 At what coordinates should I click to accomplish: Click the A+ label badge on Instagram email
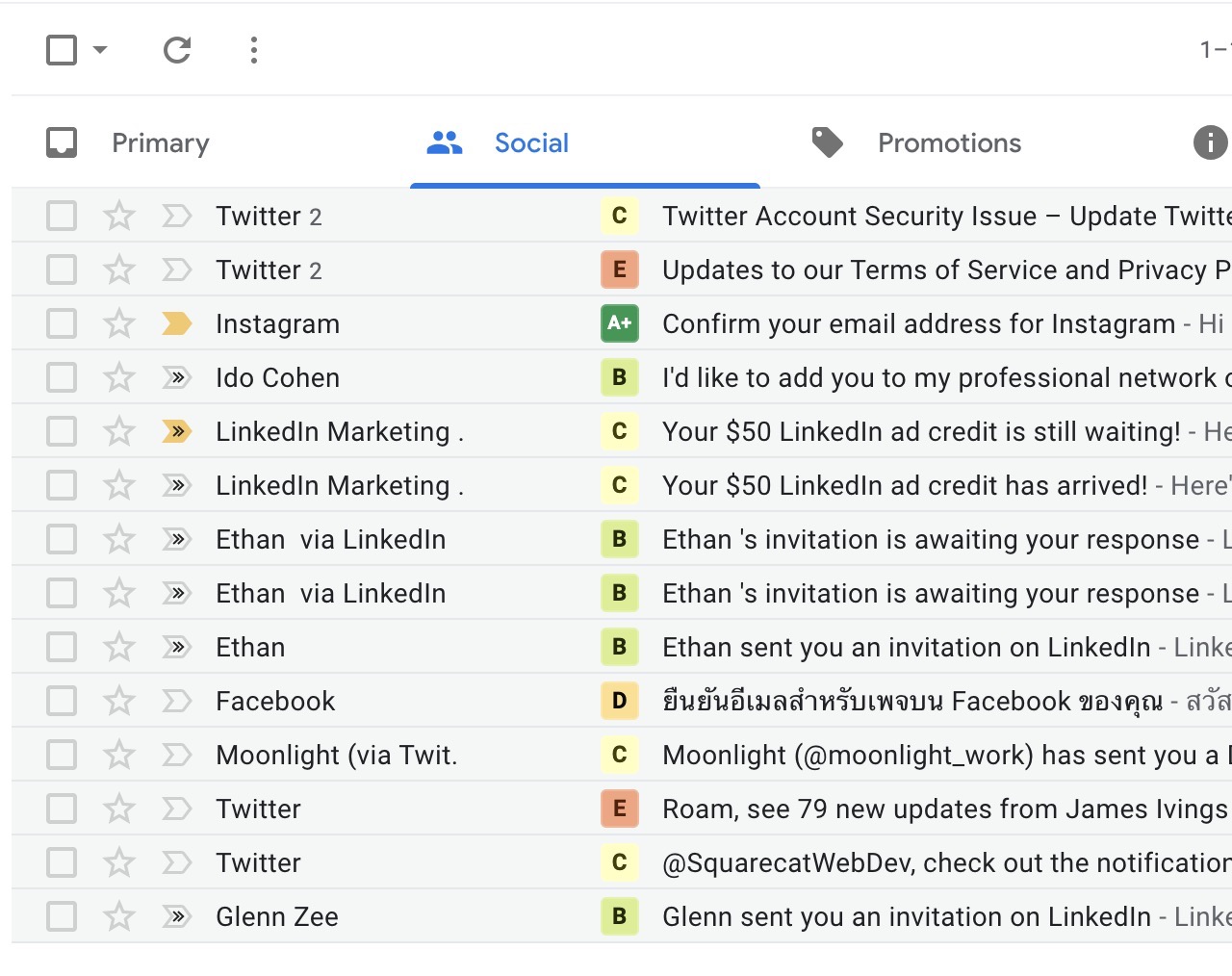620,323
